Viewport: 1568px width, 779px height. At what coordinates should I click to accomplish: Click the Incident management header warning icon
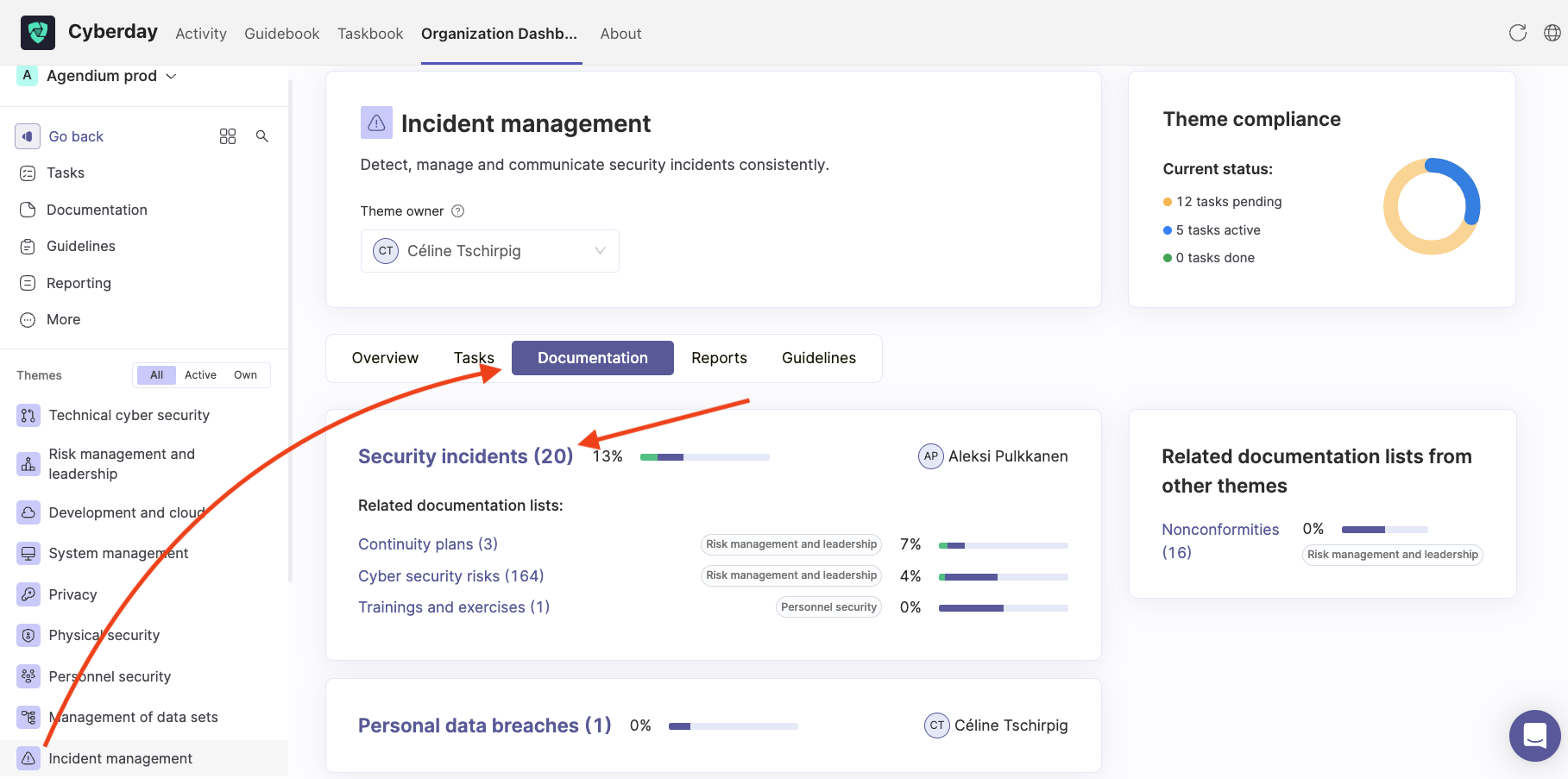376,123
